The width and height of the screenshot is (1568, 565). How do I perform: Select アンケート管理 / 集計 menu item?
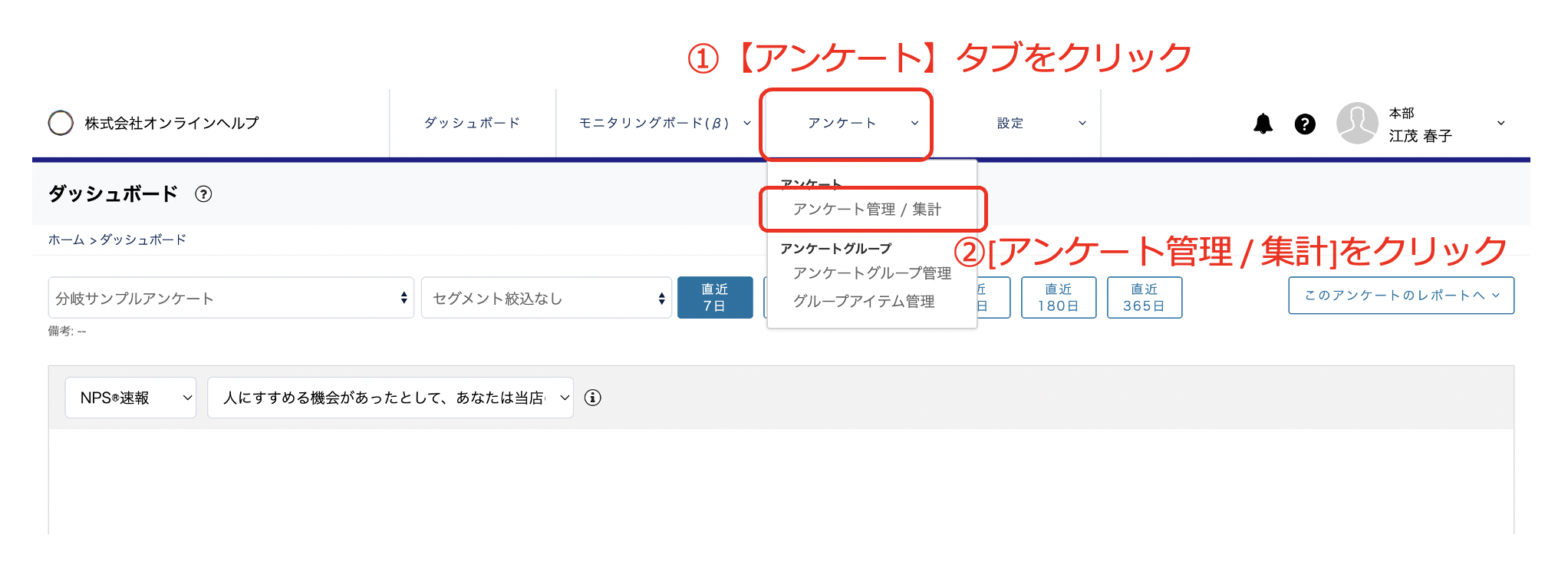pos(867,210)
